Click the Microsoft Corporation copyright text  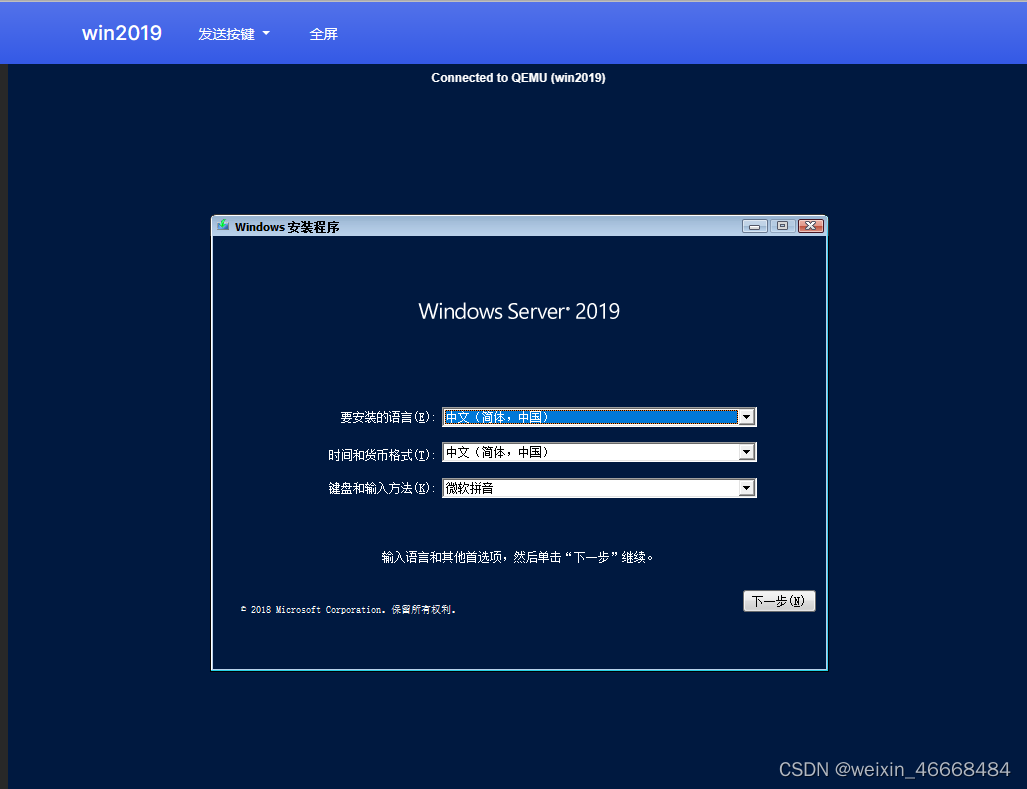348,610
